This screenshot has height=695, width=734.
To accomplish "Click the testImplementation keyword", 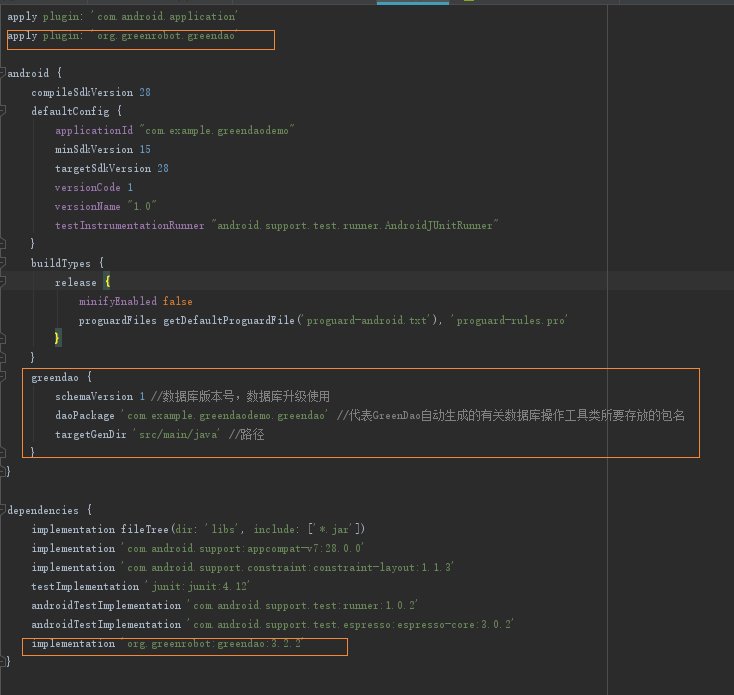I will 85,586.
